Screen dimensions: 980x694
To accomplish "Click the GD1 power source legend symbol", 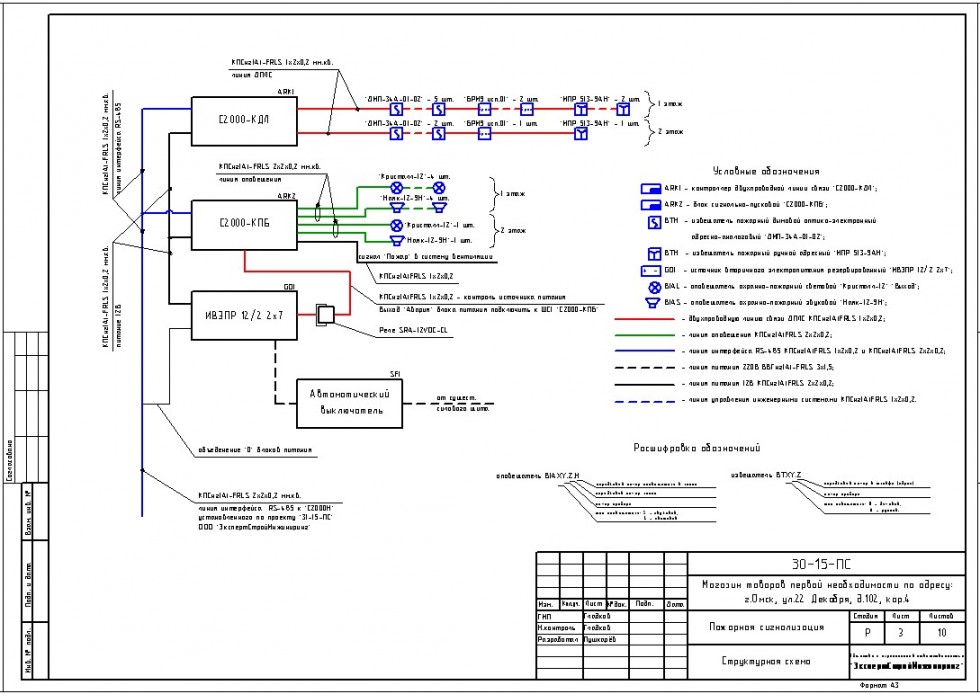I will [649, 269].
